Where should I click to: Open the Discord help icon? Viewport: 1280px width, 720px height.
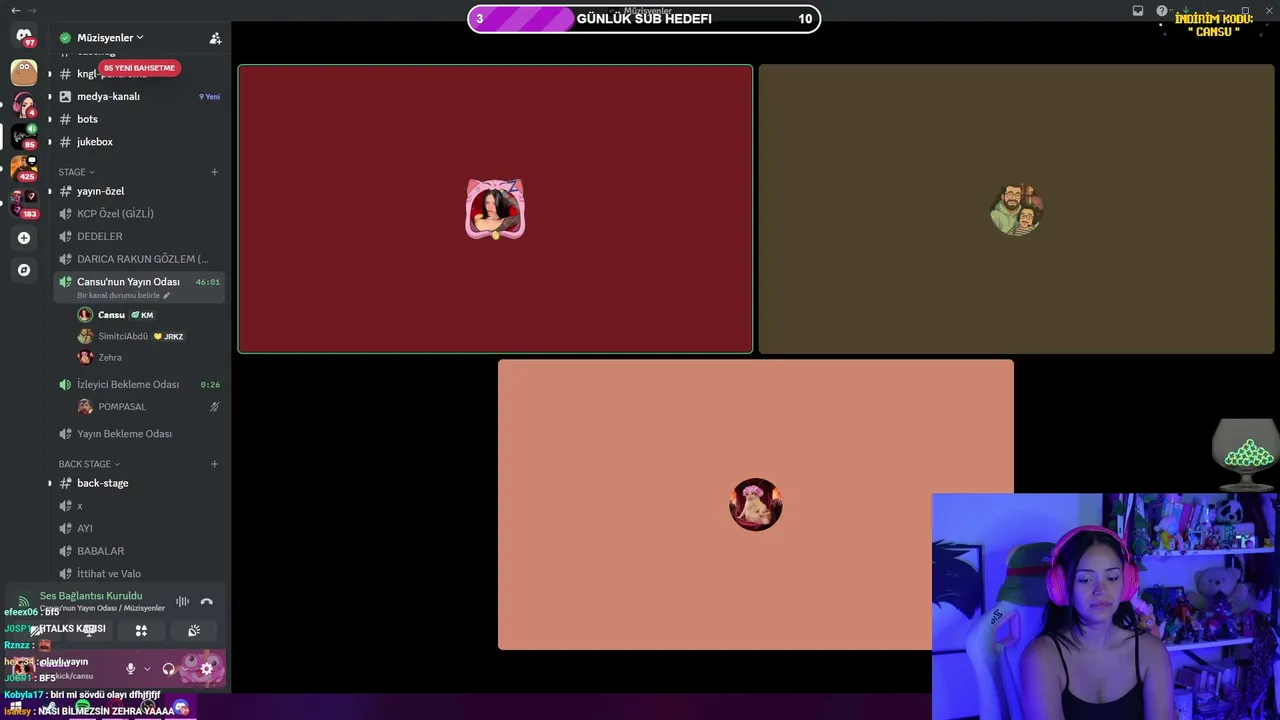point(1162,11)
